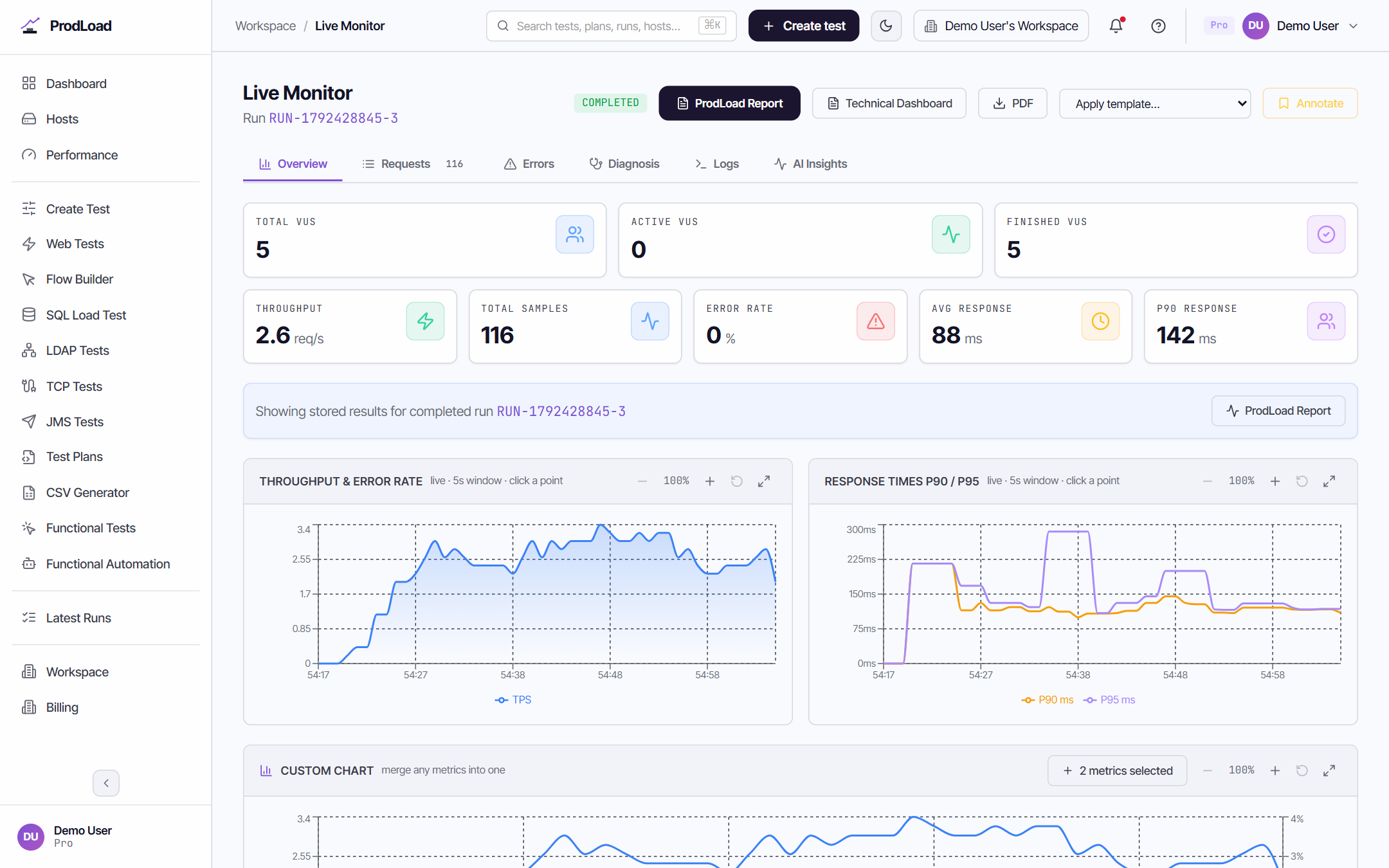
Task: Switch to the Requests tab
Action: click(x=412, y=164)
